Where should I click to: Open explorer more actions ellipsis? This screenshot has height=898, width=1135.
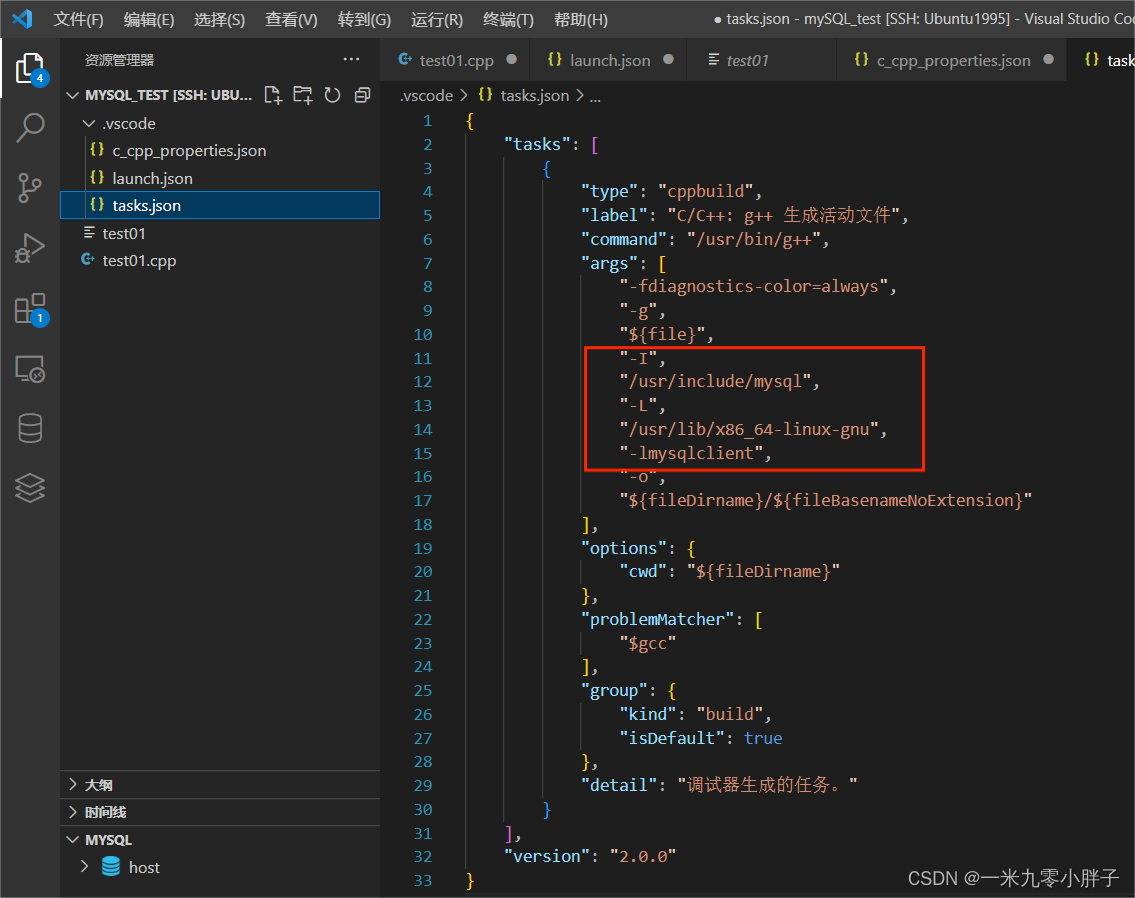point(351,60)
